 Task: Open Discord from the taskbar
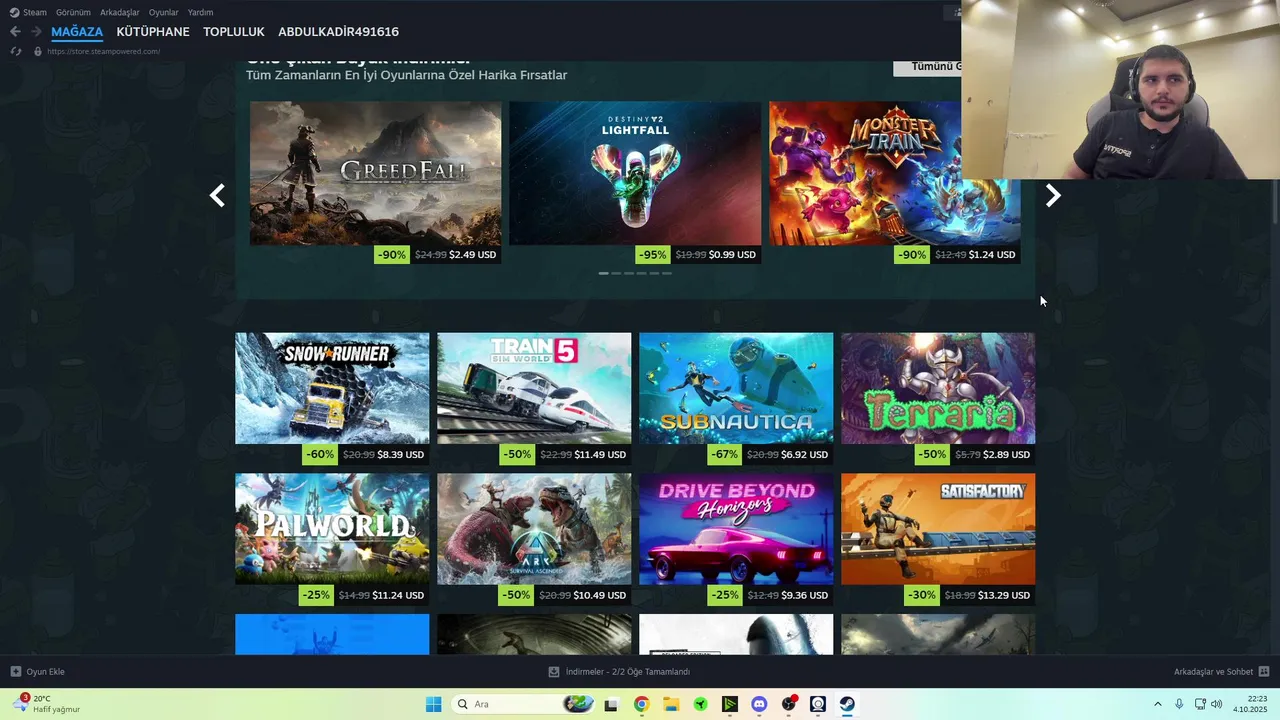(x=759, y=704)
